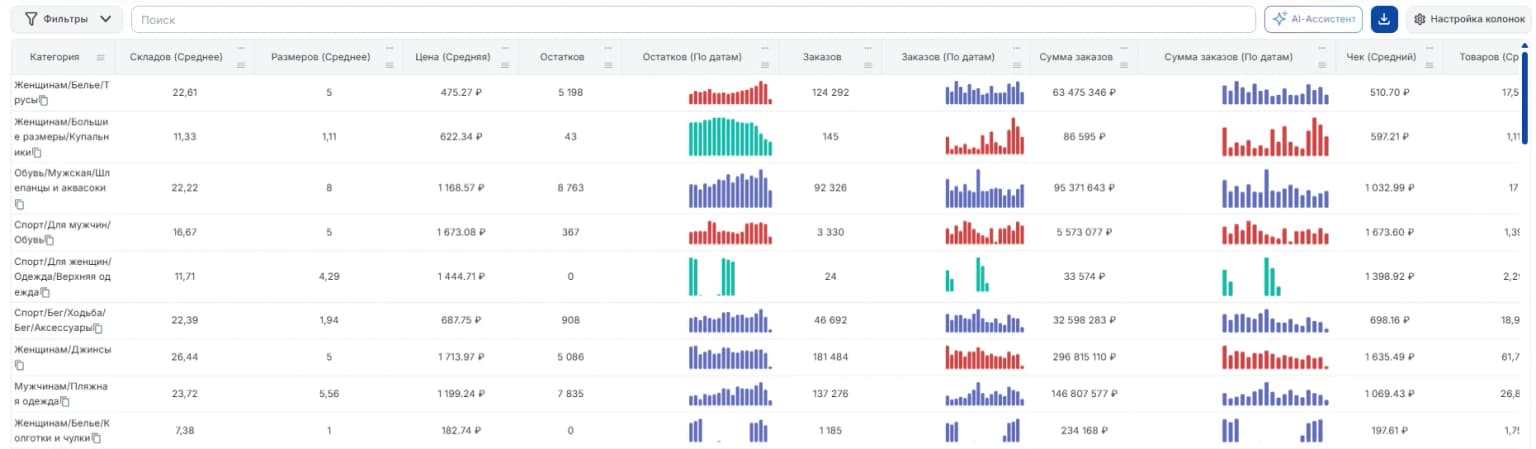The width and height of the screenshot is (1536, 449).
Task: Click the blue download export button
Action: (1384, 19)
